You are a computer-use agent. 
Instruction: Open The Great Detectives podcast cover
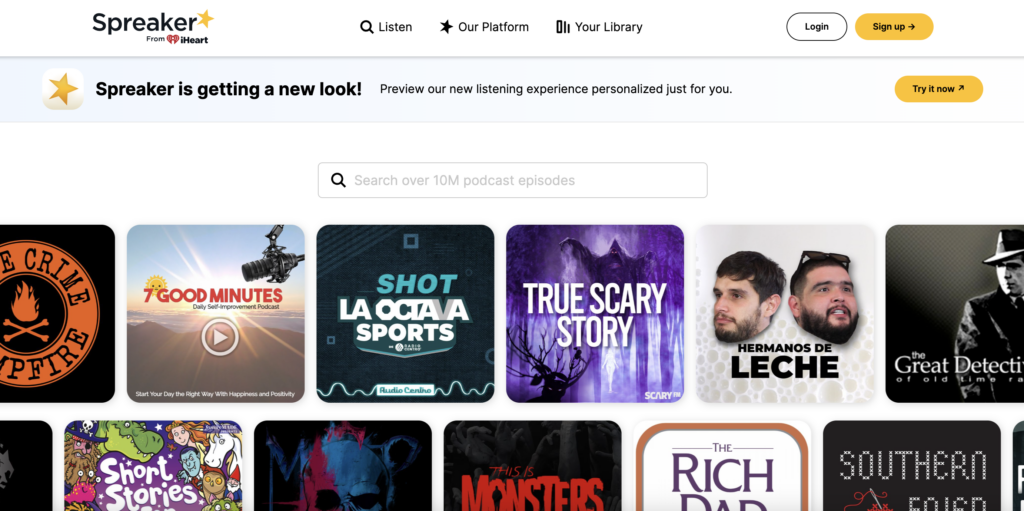tap(955, 313)
